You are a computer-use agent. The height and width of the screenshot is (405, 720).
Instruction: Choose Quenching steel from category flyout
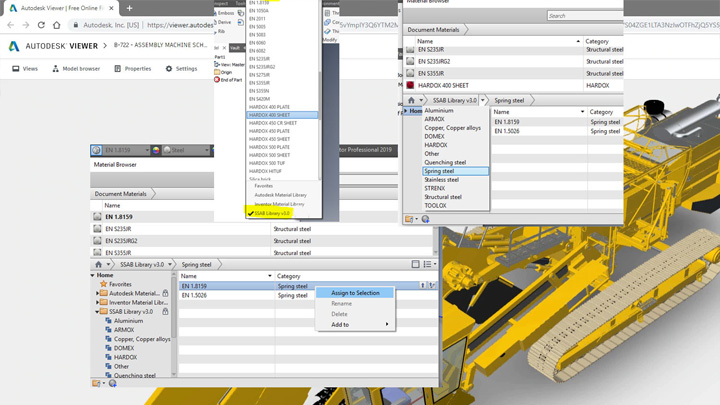coord(445,162)
